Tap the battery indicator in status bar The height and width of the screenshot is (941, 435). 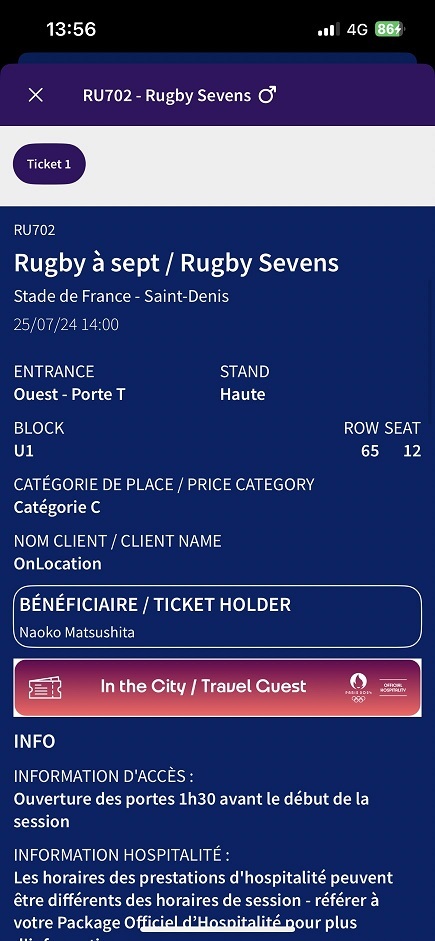pos(390,29)
